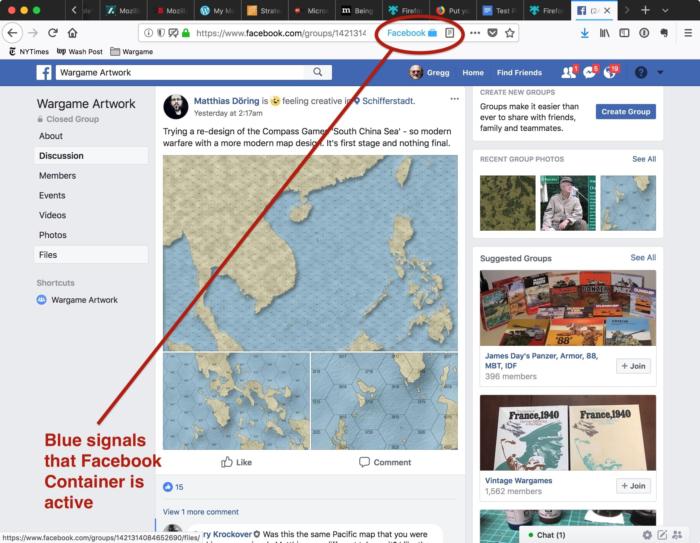Comment on the post
Image resolution: width=700 pixels, height=543 pixels.
click(385, 462)
